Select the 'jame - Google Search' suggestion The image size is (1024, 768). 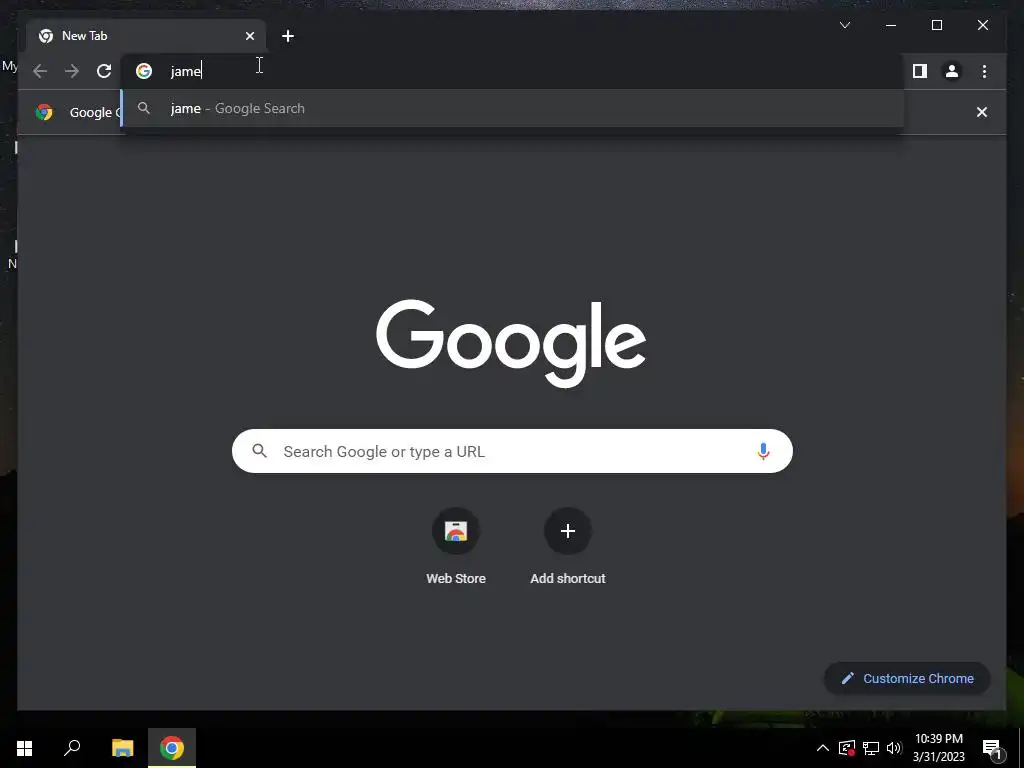point(513,108)
